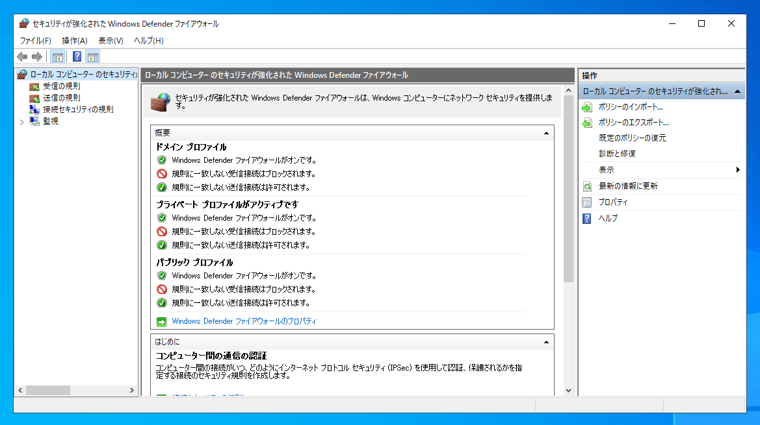Click the center pane vertical scrollbar thumb
Screen dimensions: 760x425
pyautogui.click(x=569, y=189)
